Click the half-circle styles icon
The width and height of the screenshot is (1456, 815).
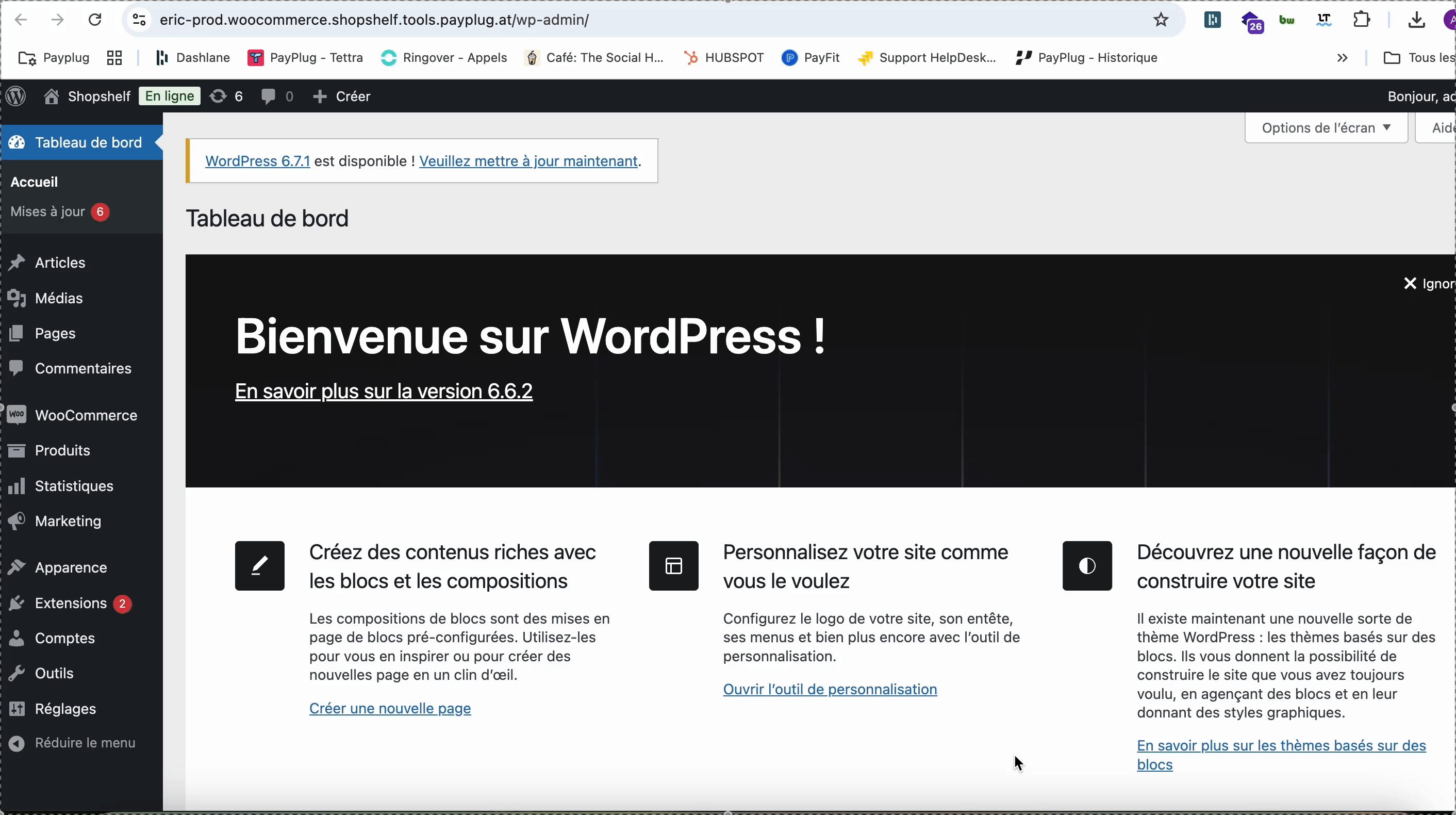point(1087,565)
